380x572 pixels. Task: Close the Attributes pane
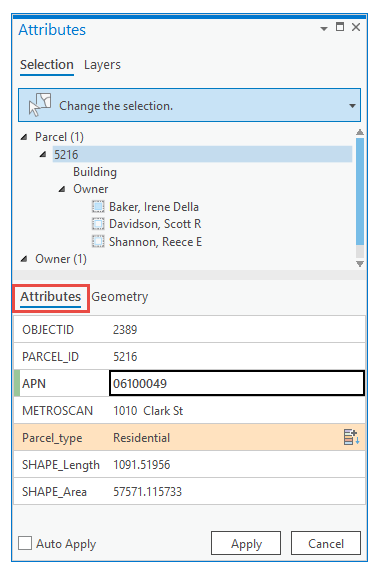click(x=356, y=27)
